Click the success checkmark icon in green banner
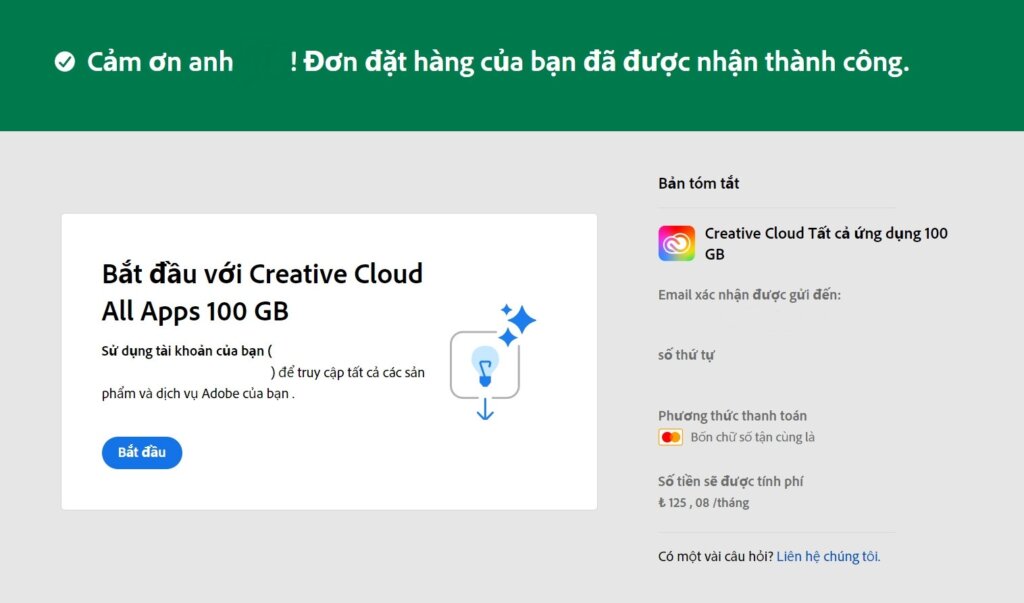Viewport: 1024px width, 603px height. click(65, 63)
